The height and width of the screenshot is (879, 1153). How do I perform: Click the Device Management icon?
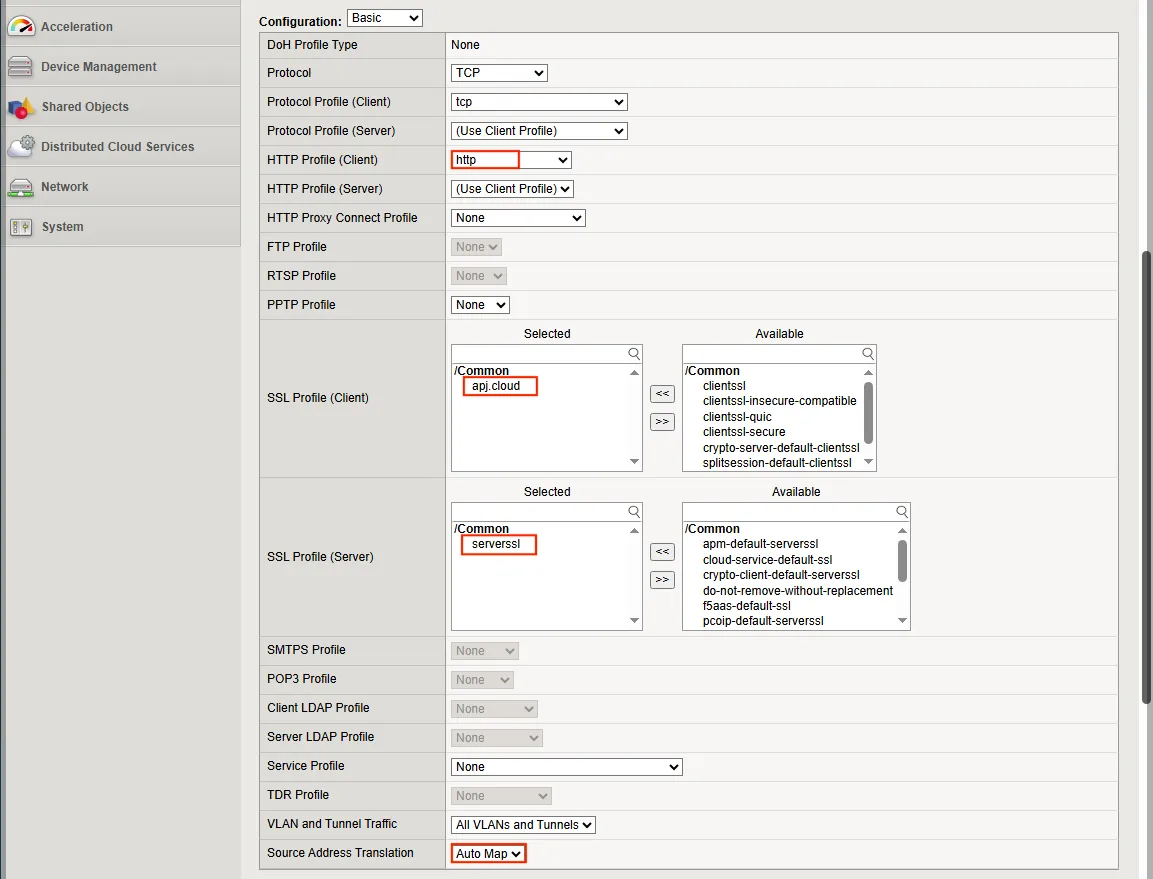(x=21, y=67)
